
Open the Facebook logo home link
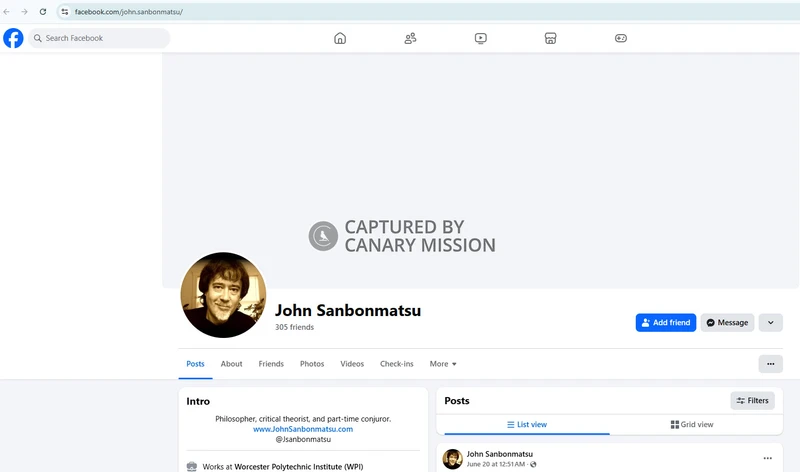[x=13, y=38]
